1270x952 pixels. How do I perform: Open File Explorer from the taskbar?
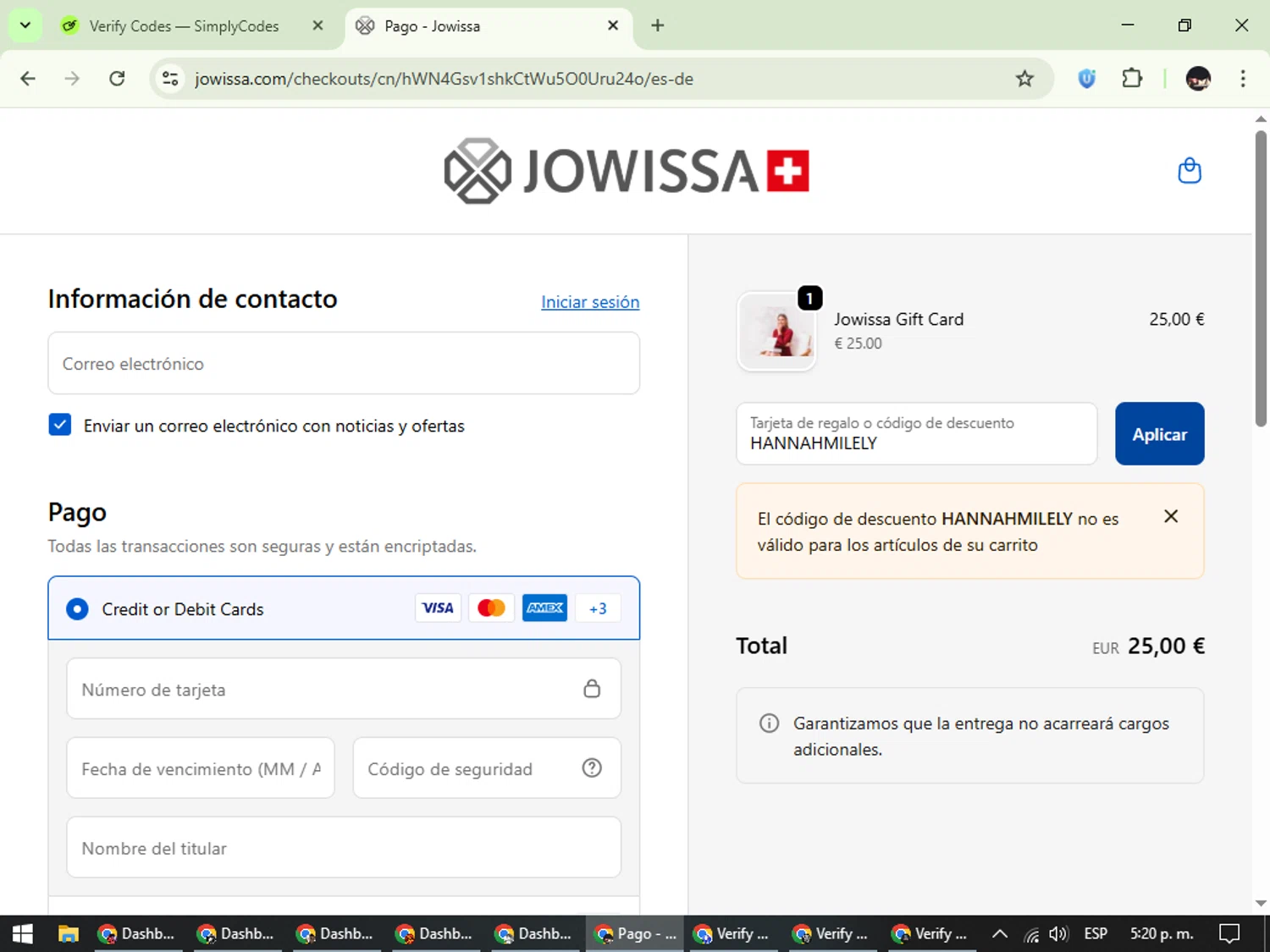(x=68, y=934)
